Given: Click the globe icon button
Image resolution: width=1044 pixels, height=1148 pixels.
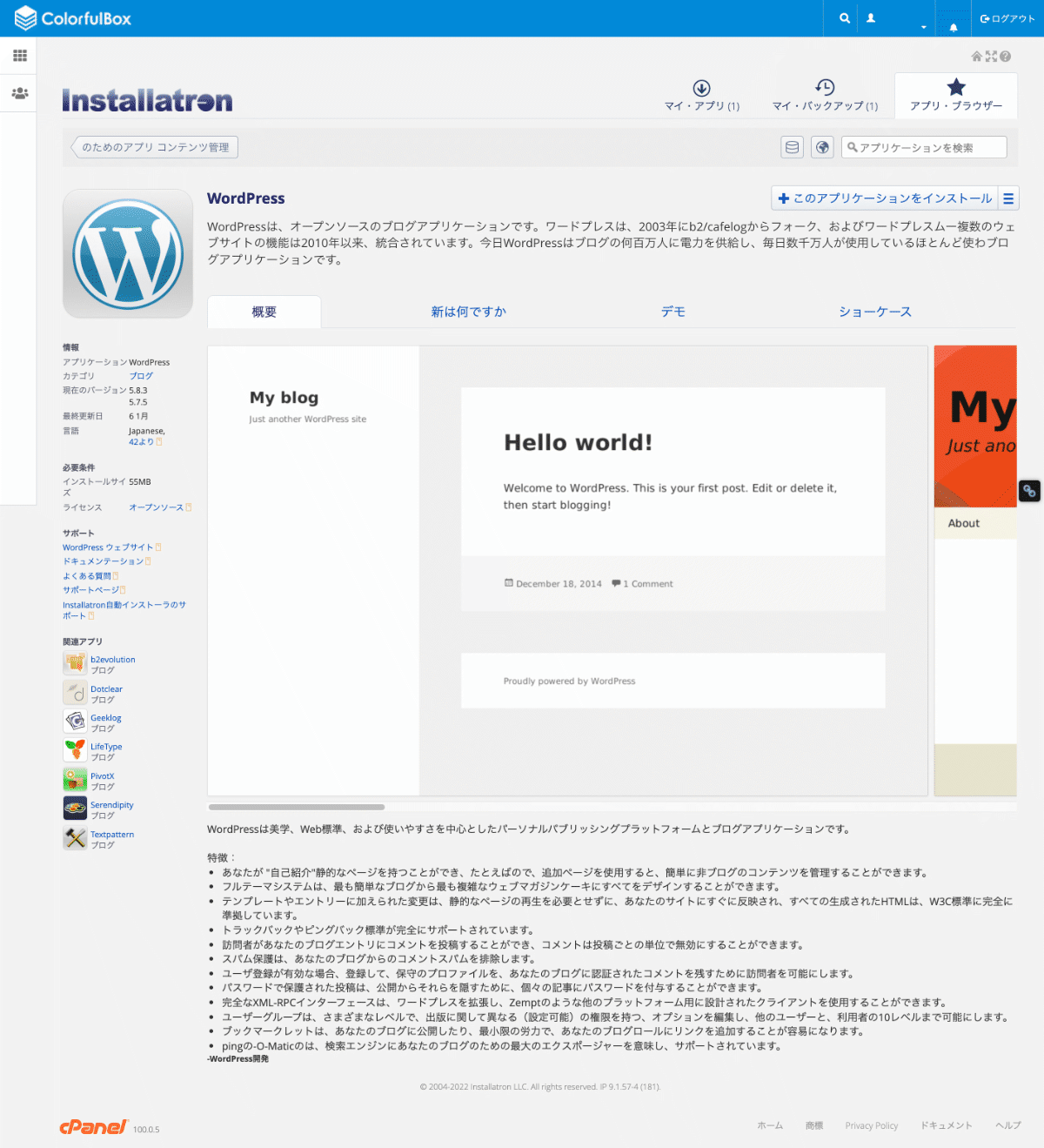Looking at the screenshot, I should coord(822,147).
